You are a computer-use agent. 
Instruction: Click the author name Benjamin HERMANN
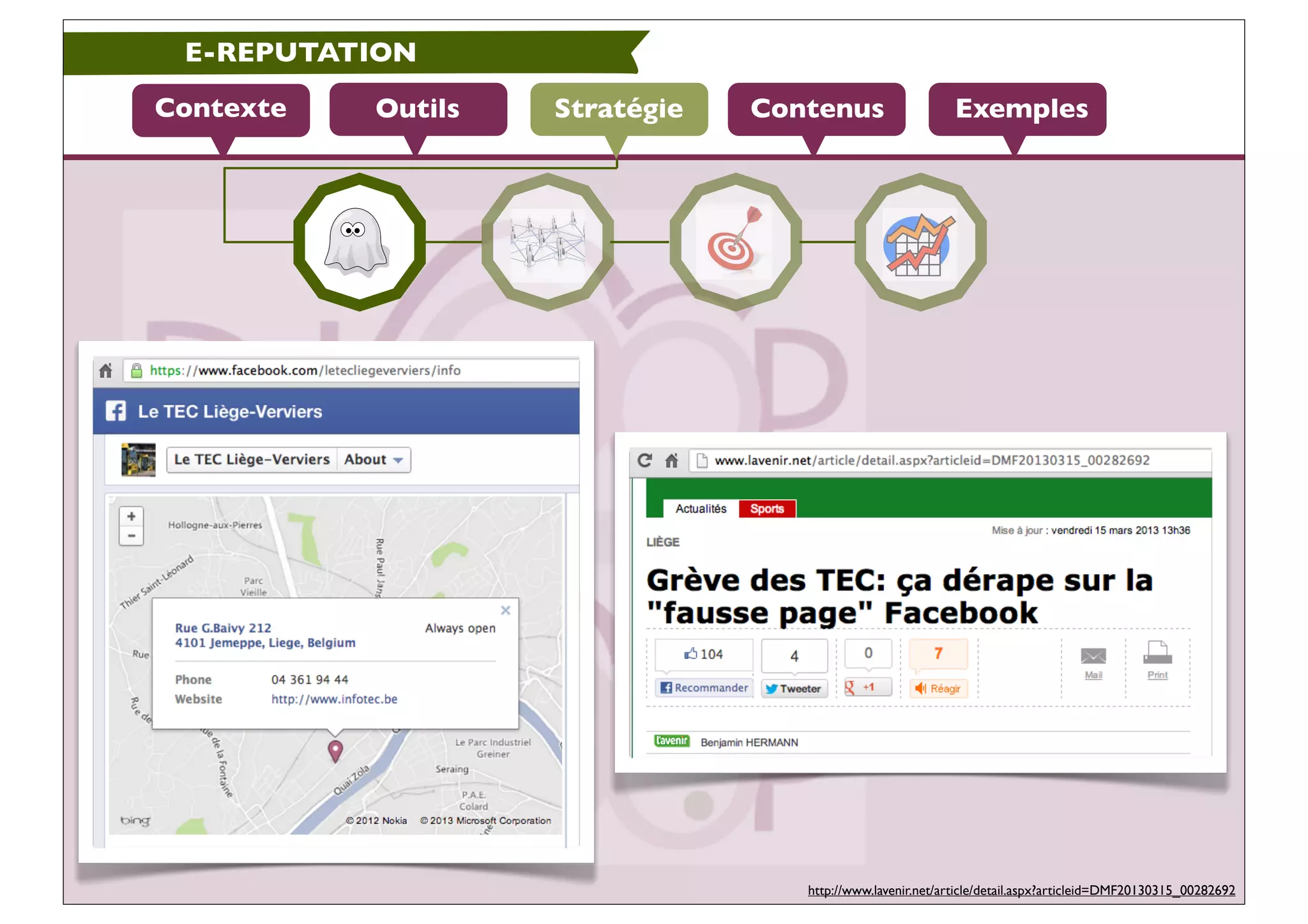[749, 743]
